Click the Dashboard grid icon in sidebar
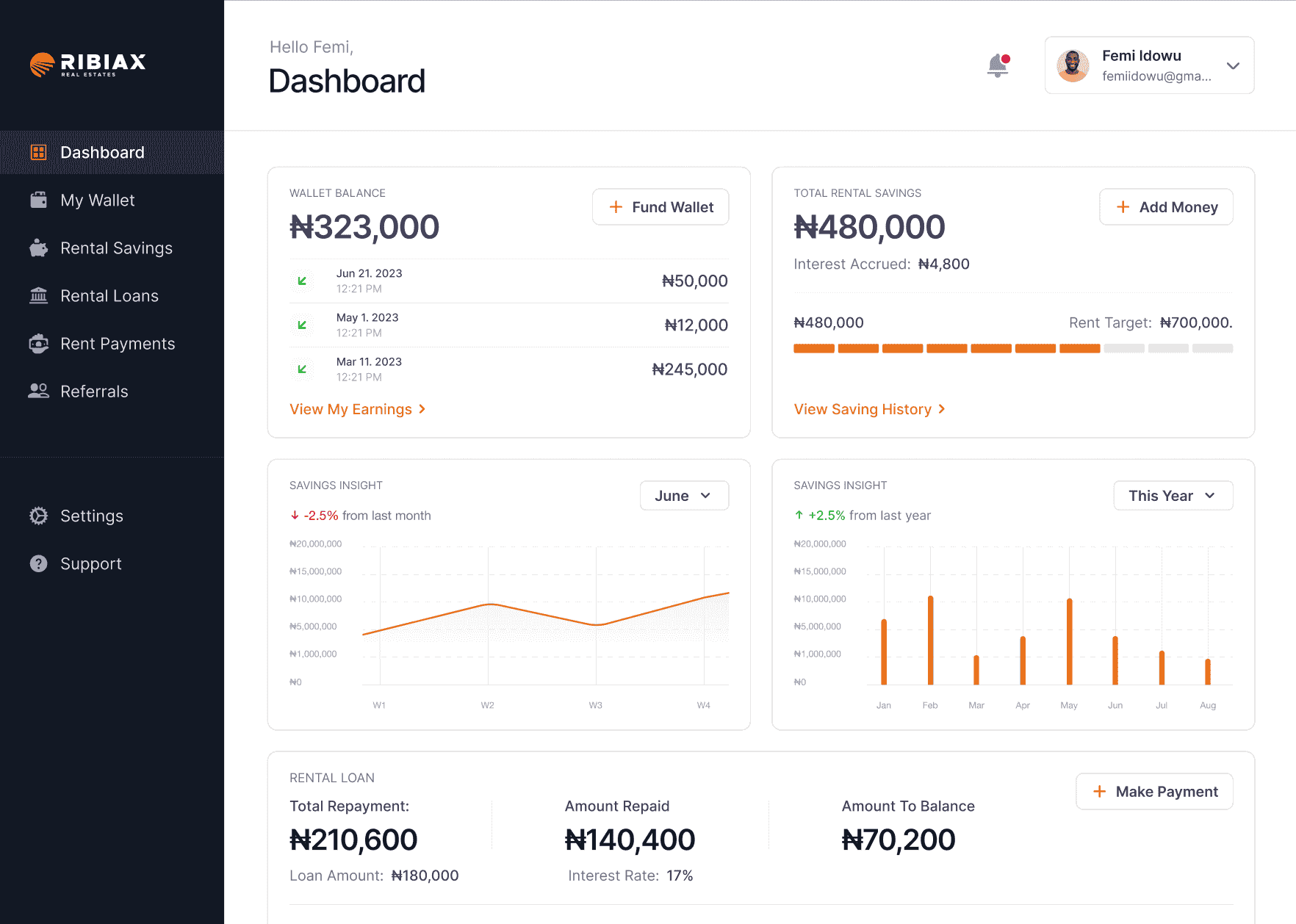Screen dimensions: 1296x924 pos(39,152)
